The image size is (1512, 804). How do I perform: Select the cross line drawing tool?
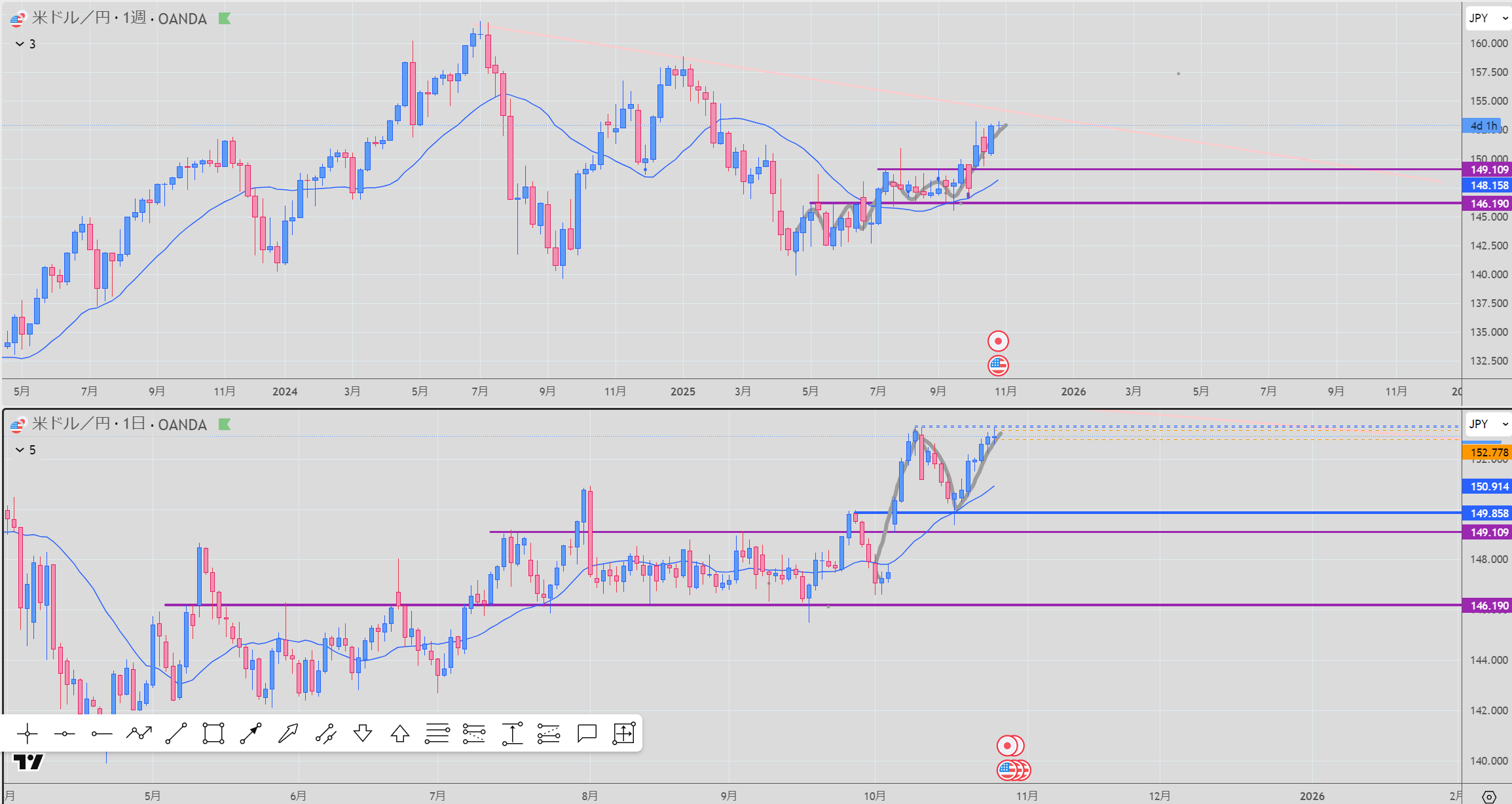[27, 733]
